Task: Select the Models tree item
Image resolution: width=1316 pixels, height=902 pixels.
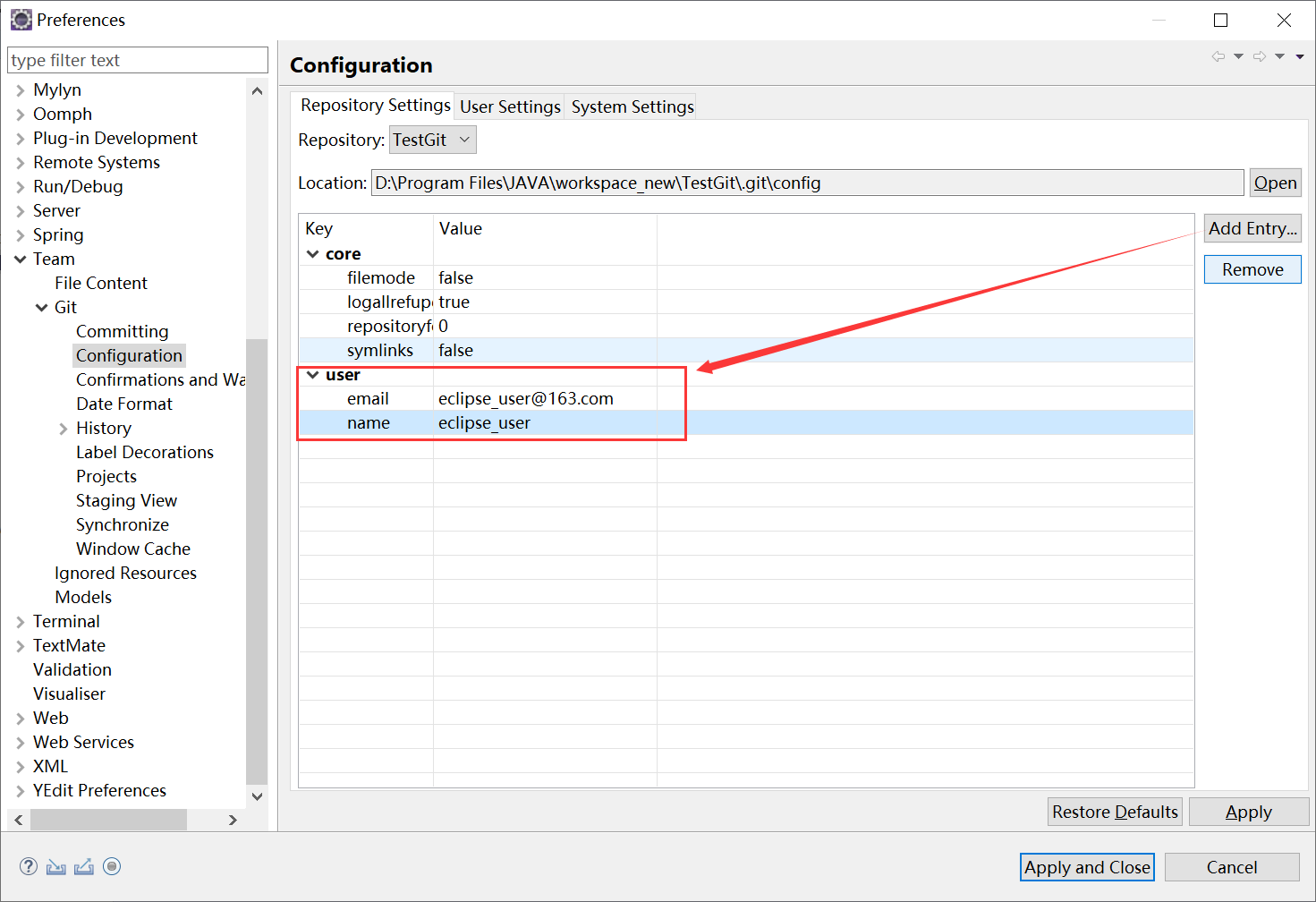Action: [x=83, y=597]
